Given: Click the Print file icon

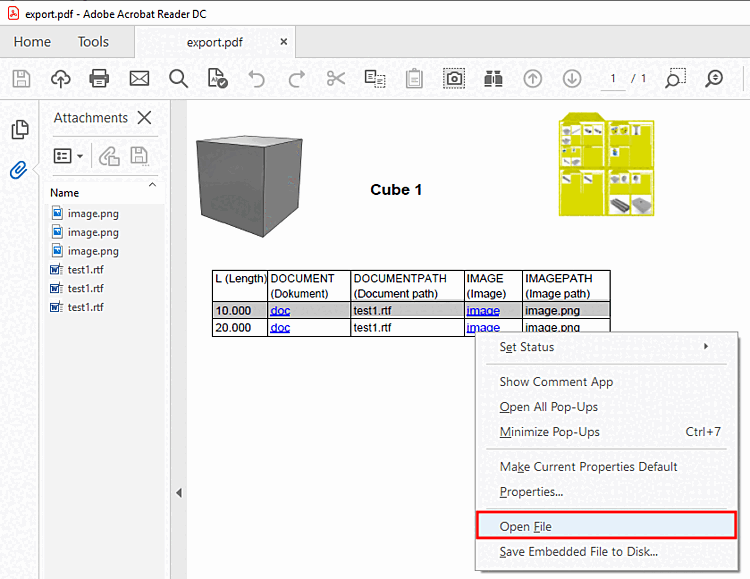Looking at the screenshot, I should [99, 78].
